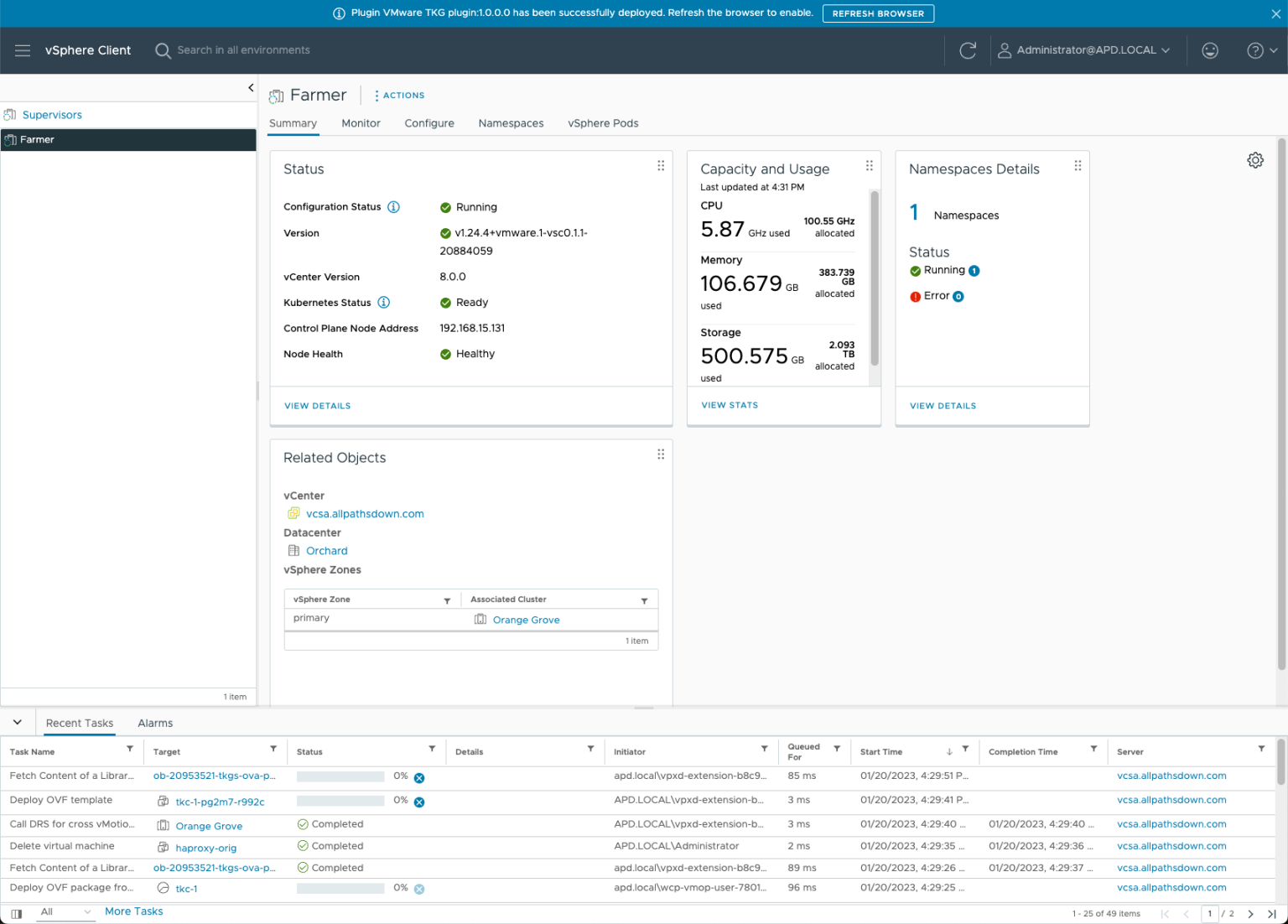Viewport: 1288px width, 924px height.
Task: Switch to the Namespaces tab
Action: (x=511, y=123)
